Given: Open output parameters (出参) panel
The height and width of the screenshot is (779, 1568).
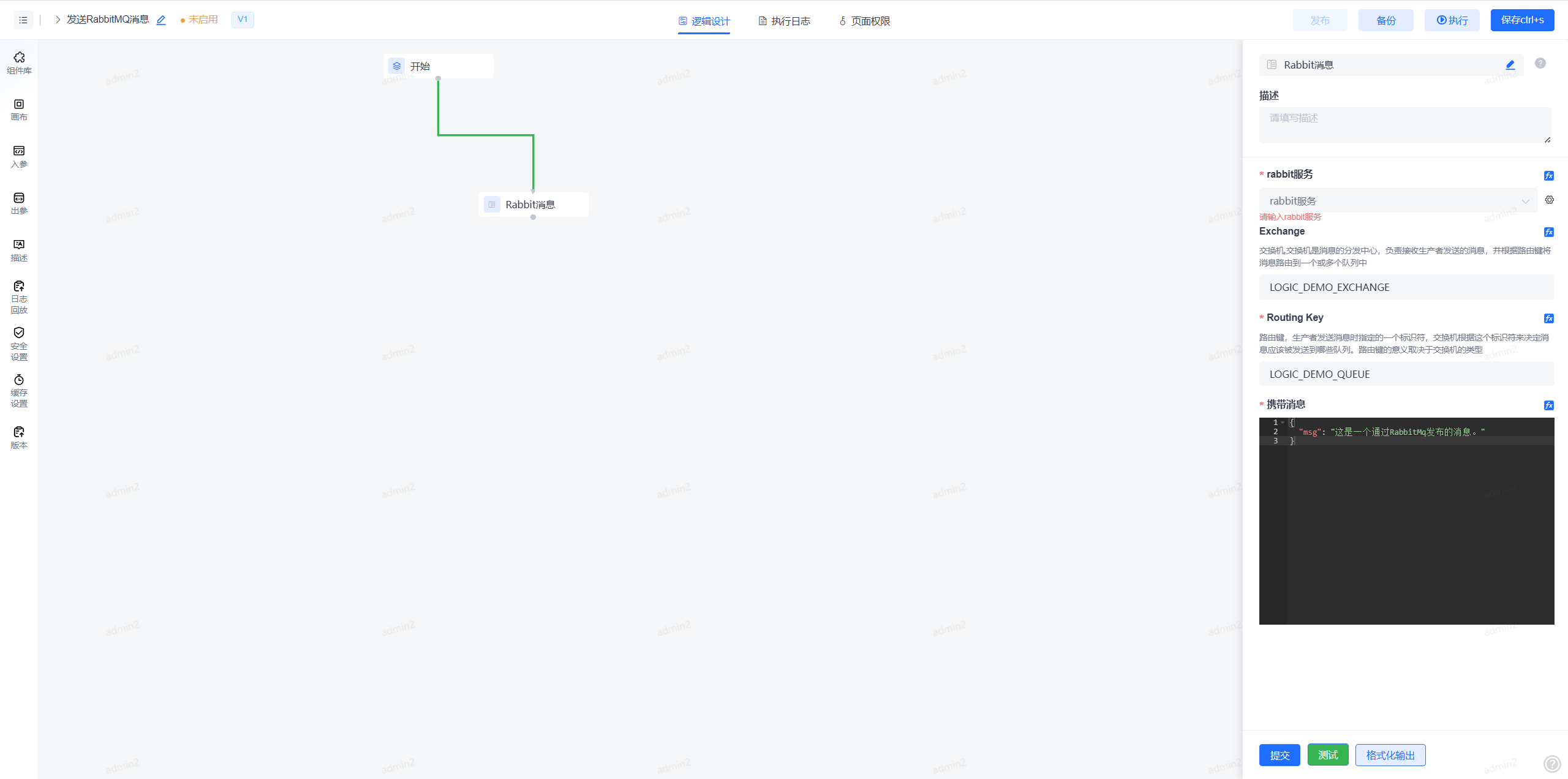Looking at the screenshot, I should tap(19, 203).
